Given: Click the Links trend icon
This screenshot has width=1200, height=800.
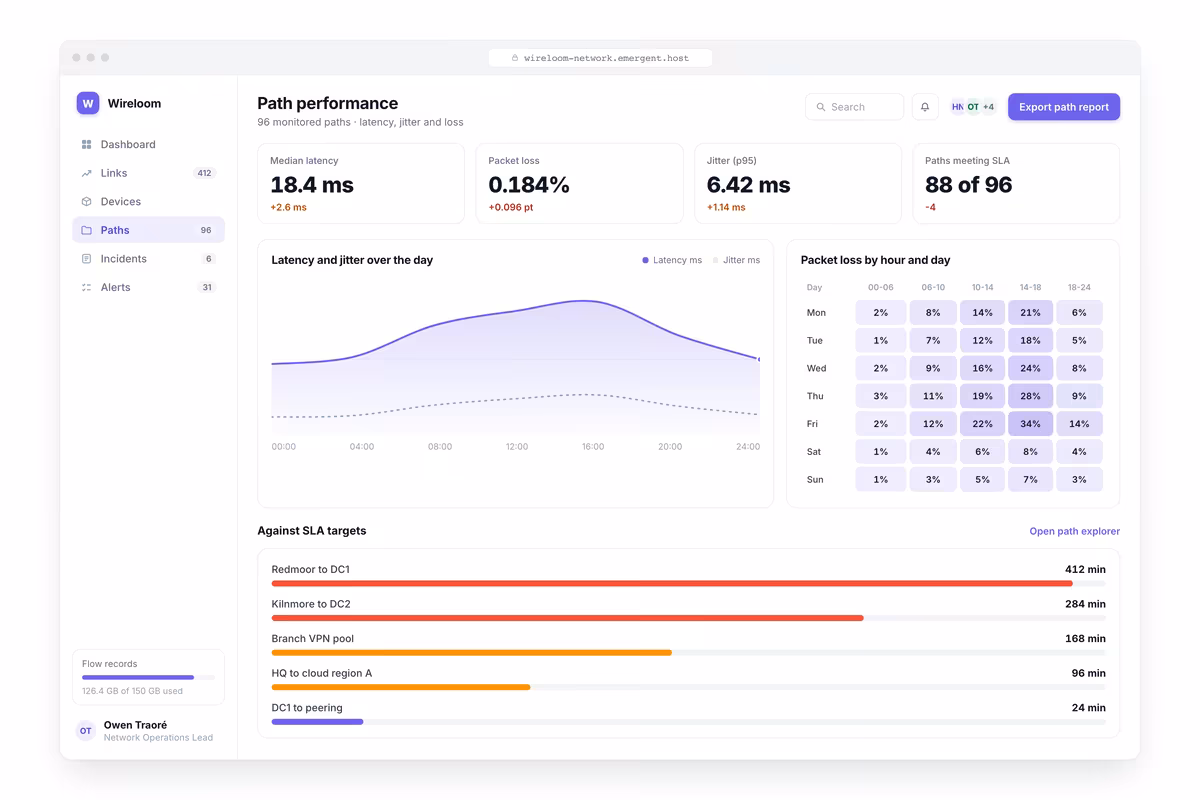Looking at the screenshot, I should 87,173.
